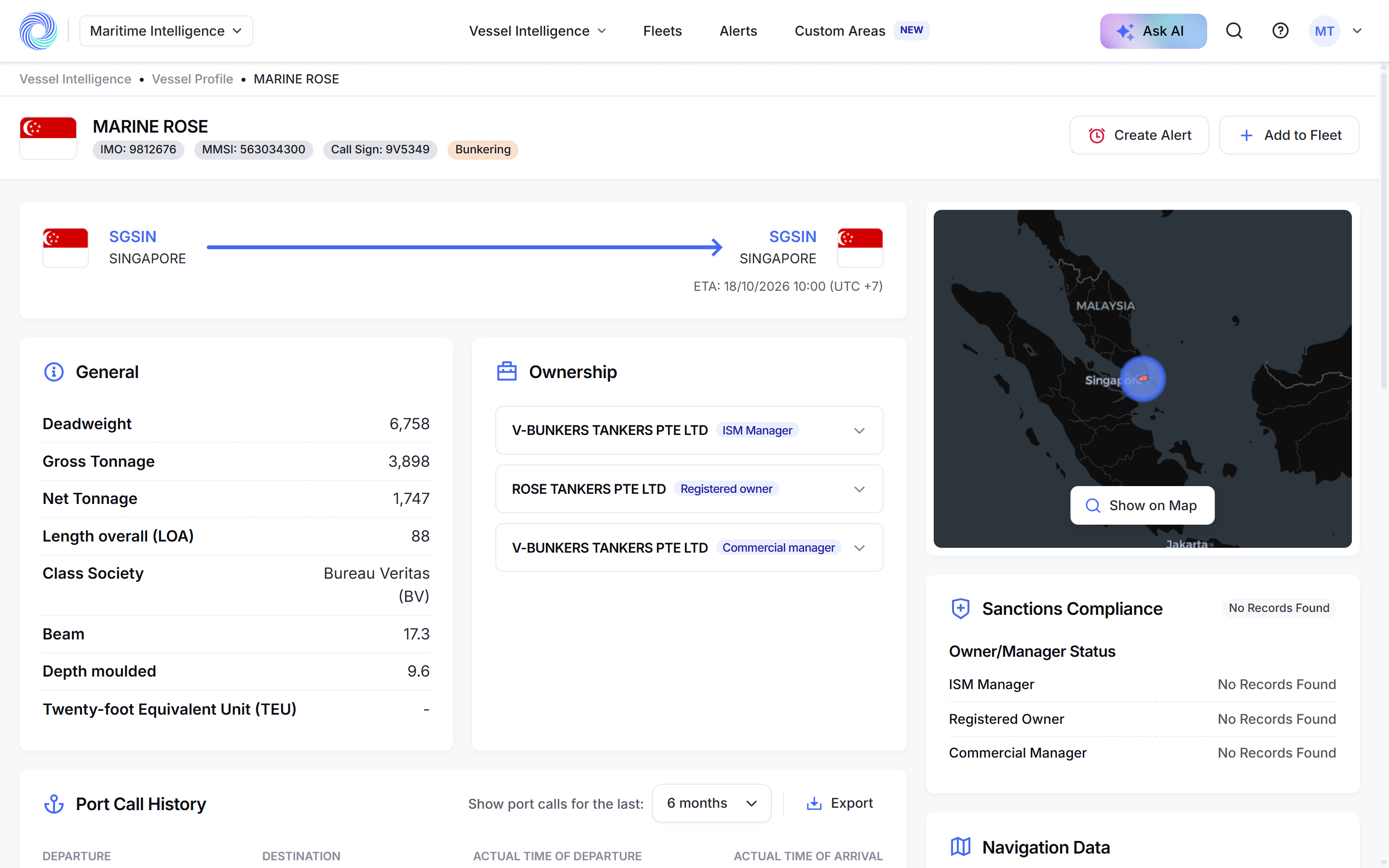Click the No Records Found sanctions badge
Viewport: 1389px width, 868px height.
[1279, 608]
